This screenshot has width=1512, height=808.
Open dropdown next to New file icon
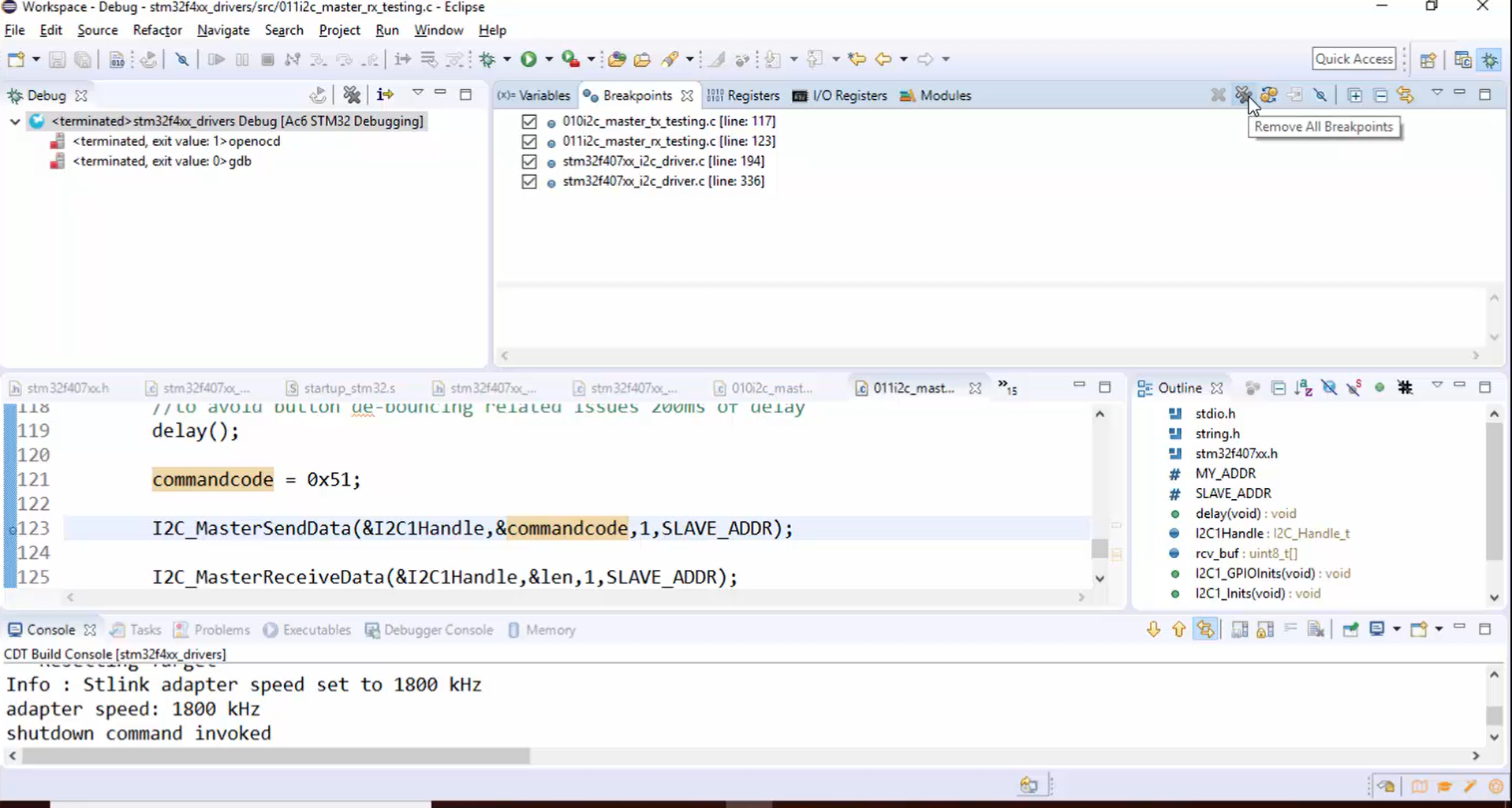click(x=35, y=59)
